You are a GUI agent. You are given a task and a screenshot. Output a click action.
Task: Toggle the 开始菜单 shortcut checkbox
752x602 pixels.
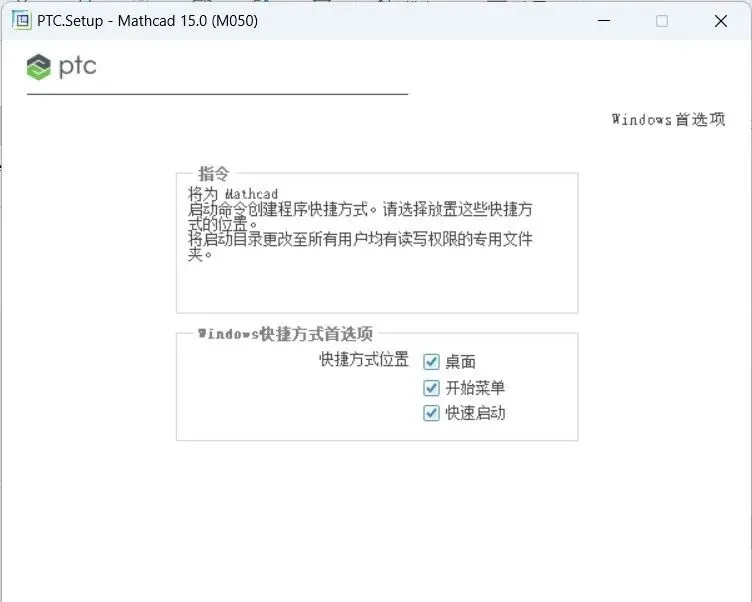click(x=431, y=388)
